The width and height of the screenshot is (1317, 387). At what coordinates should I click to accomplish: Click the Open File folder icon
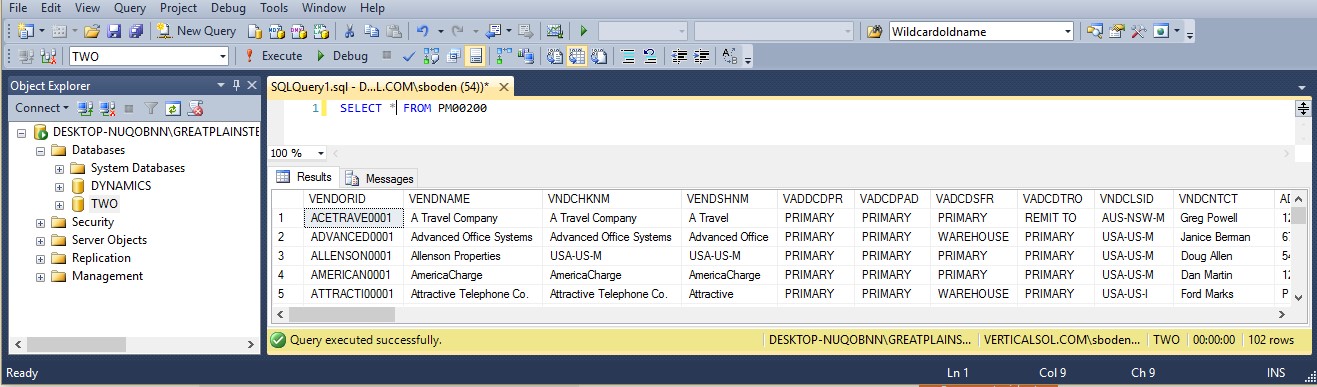(x=92, y=31)
